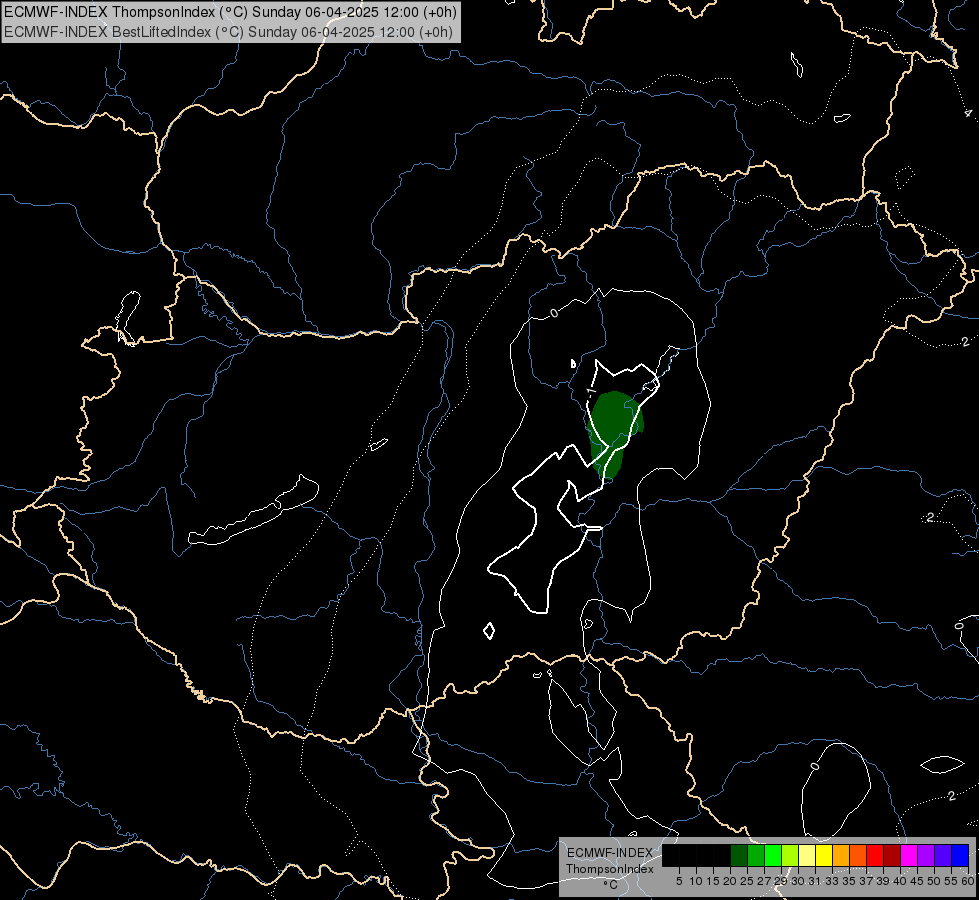Select the pale yellow 30–31 legend swatch
Viewport: 979px width, 900px height.
[x=807, y=855]
